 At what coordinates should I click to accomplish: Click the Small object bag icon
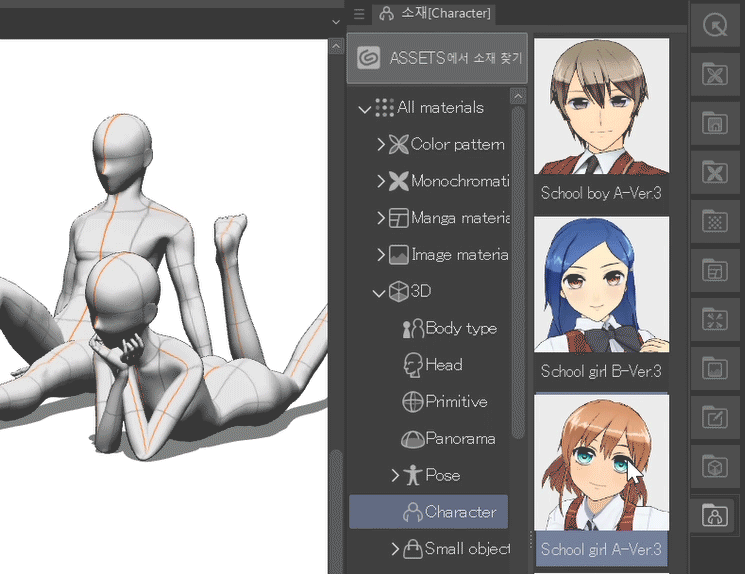click(x=412, y=549)
